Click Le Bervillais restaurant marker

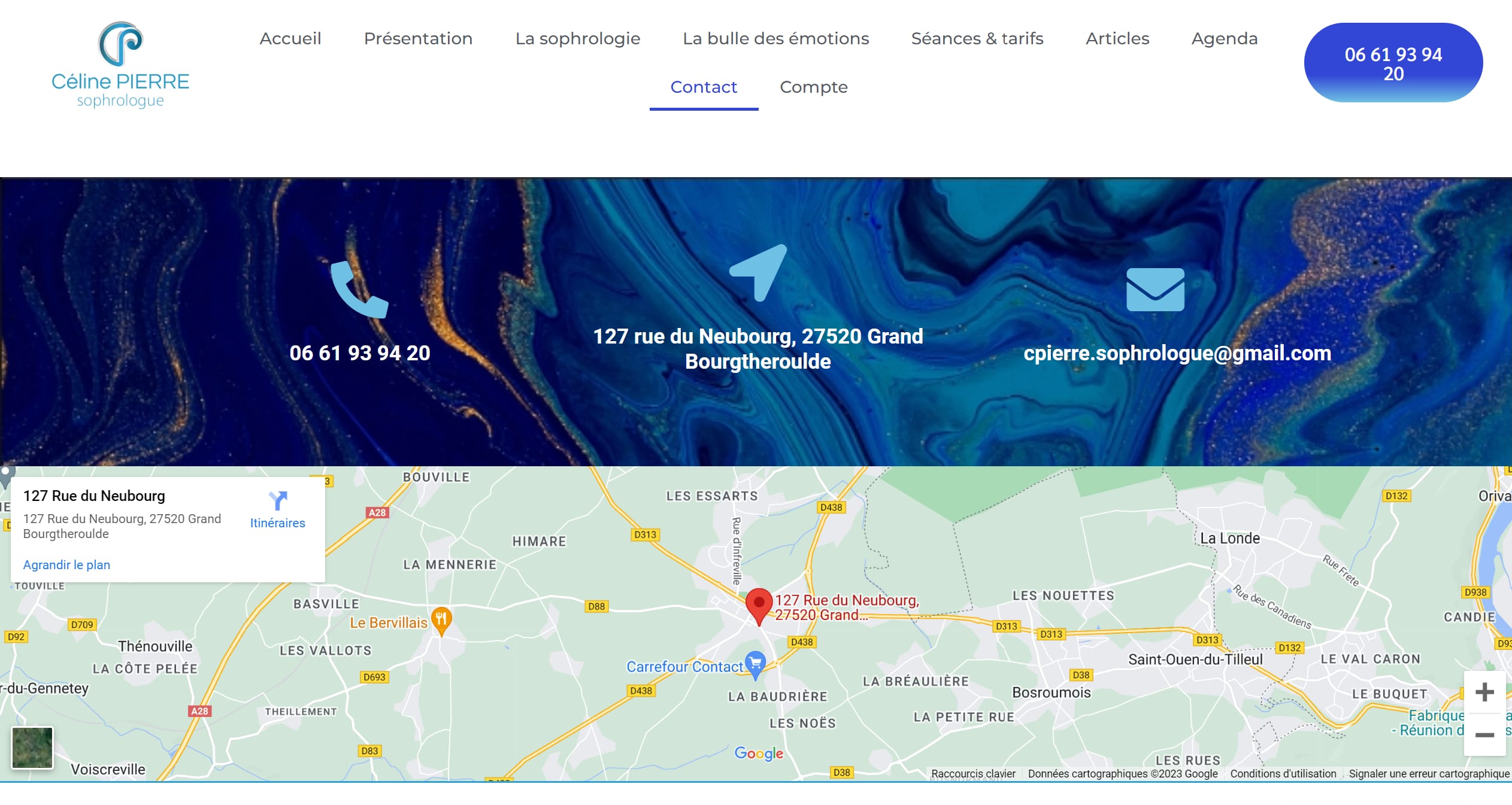coord(441,621)
